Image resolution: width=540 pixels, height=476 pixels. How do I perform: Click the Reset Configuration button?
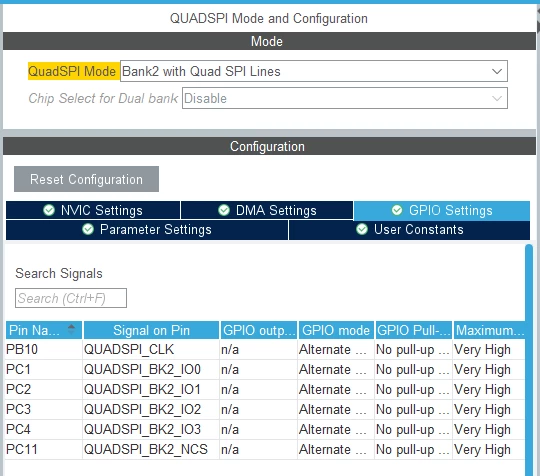tap(86, 179)
